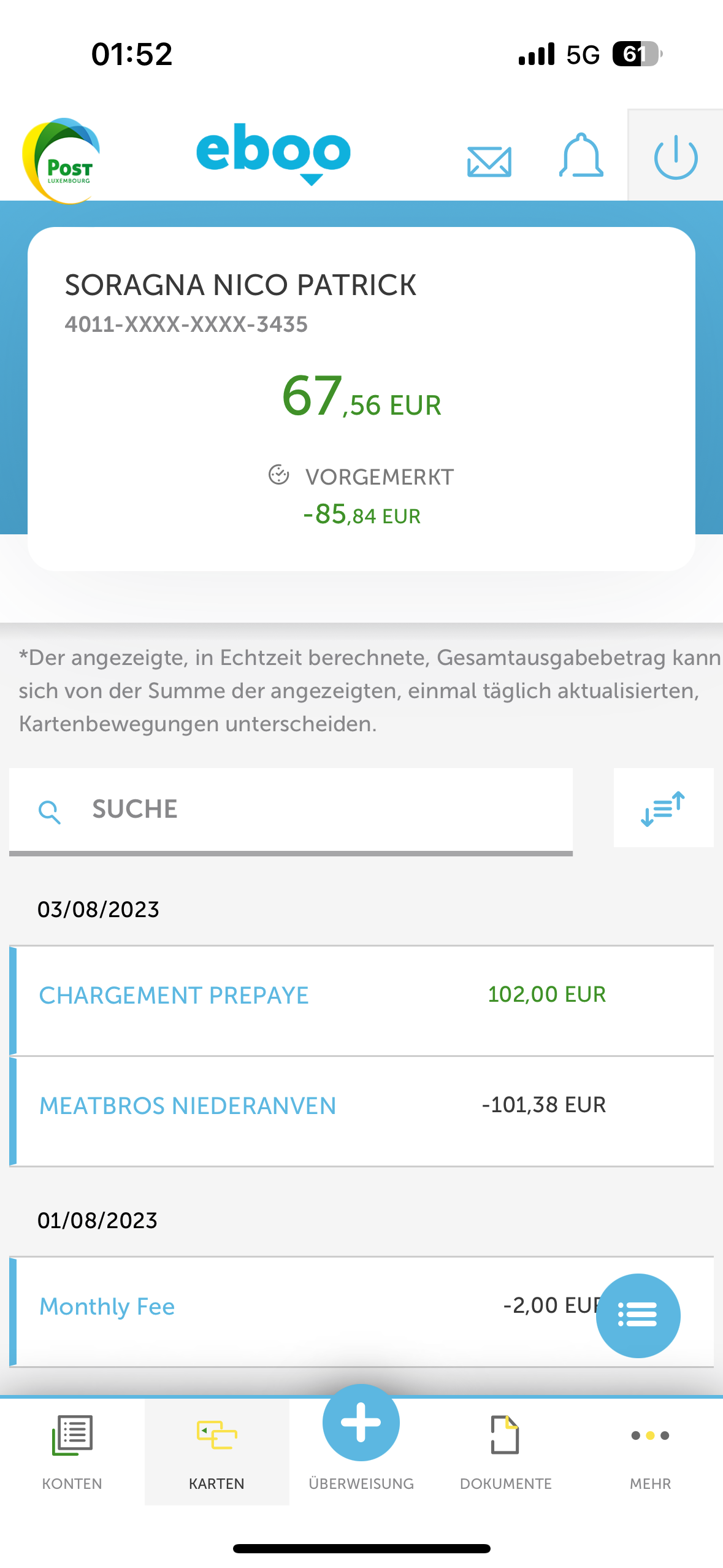Tap the search magnifier icon
The width and height of the screenshot is (723, 1568).
click(x=49, y=812)
